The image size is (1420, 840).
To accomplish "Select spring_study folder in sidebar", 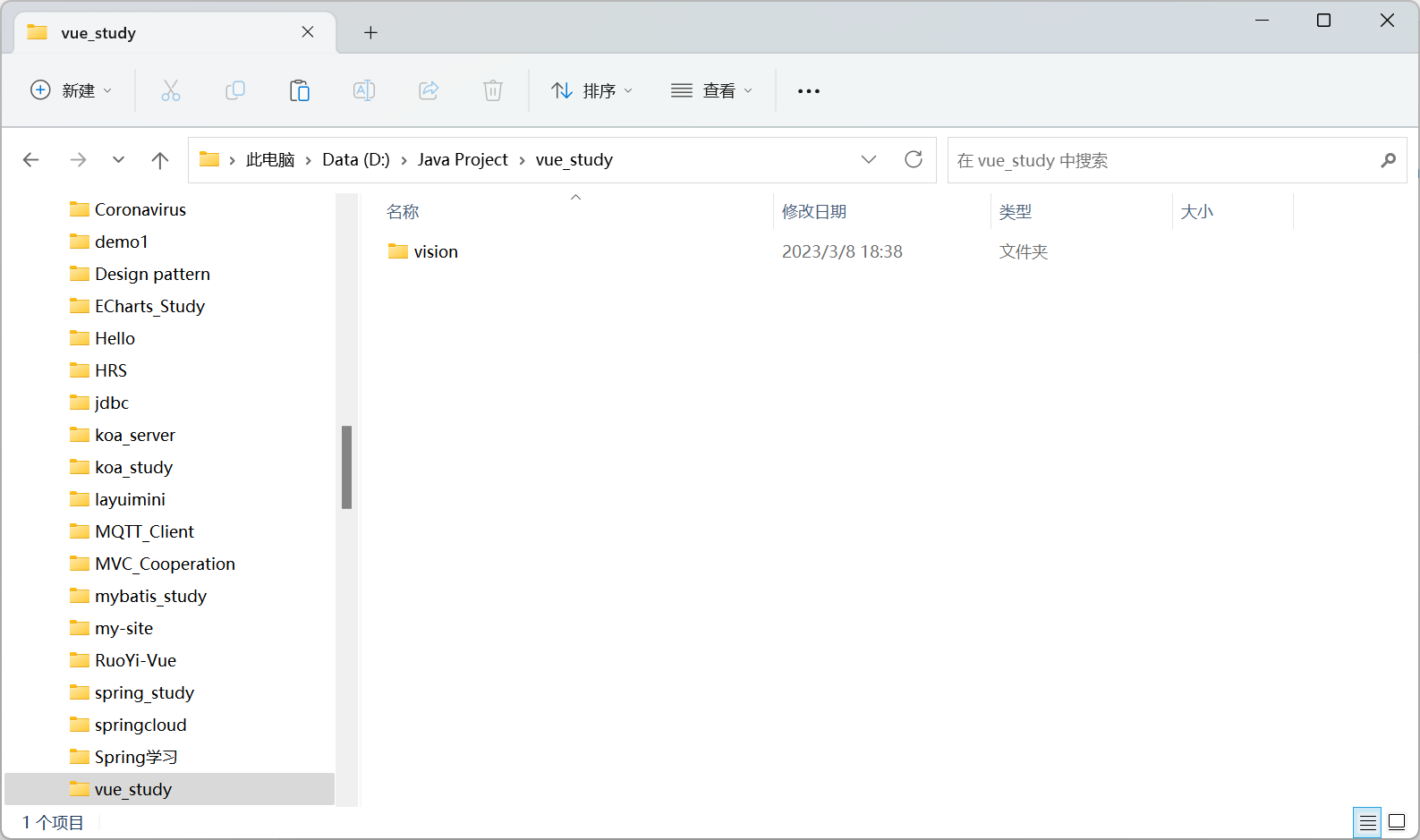I will pyautogui.click(x=144, y=692).
